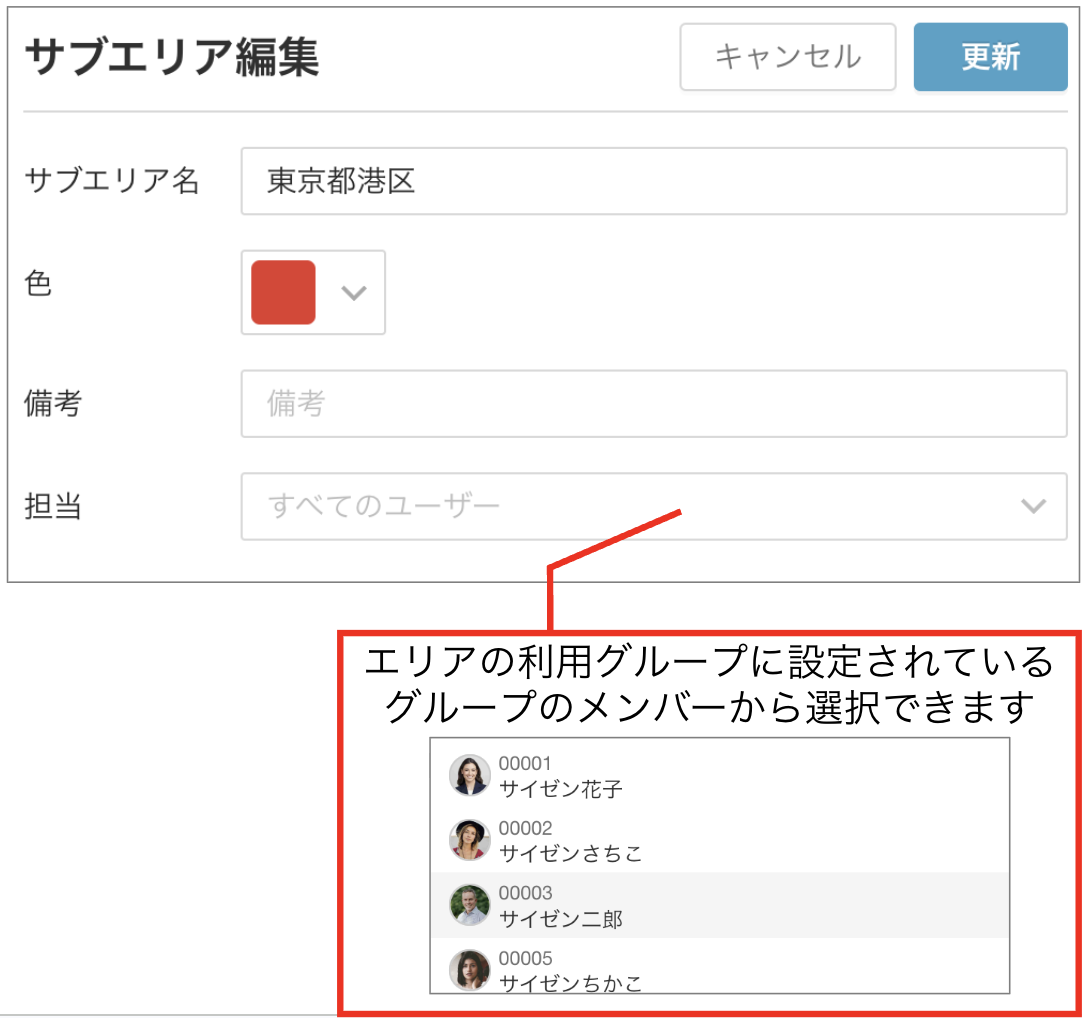The width and height of the screenshot is (1082, 1018).
Task: Select user 00001 サイゼン花子
Action: point(720,775)
